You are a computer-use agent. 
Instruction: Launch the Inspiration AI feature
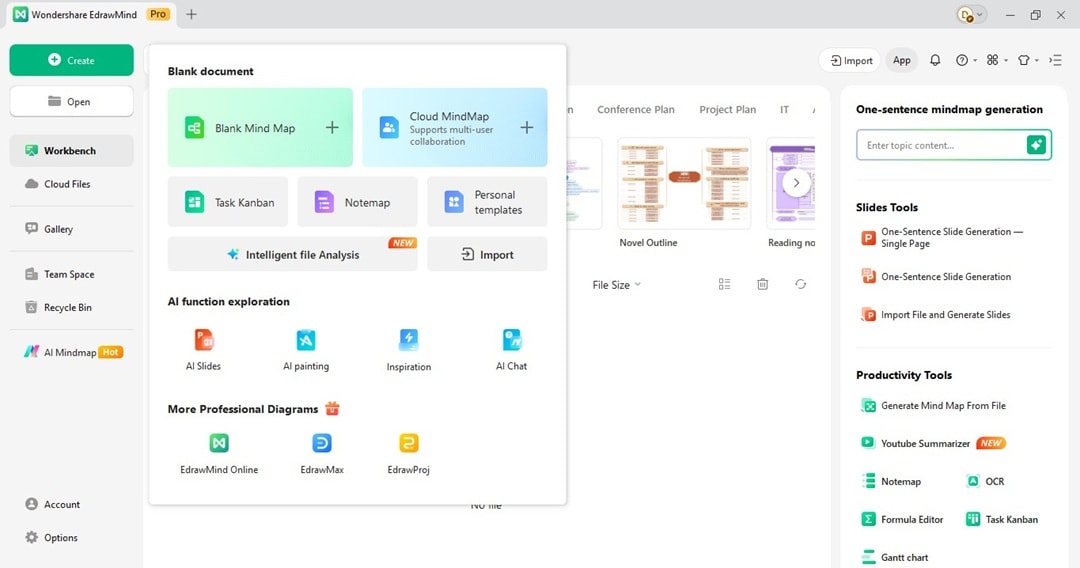[x=408, y=350]
